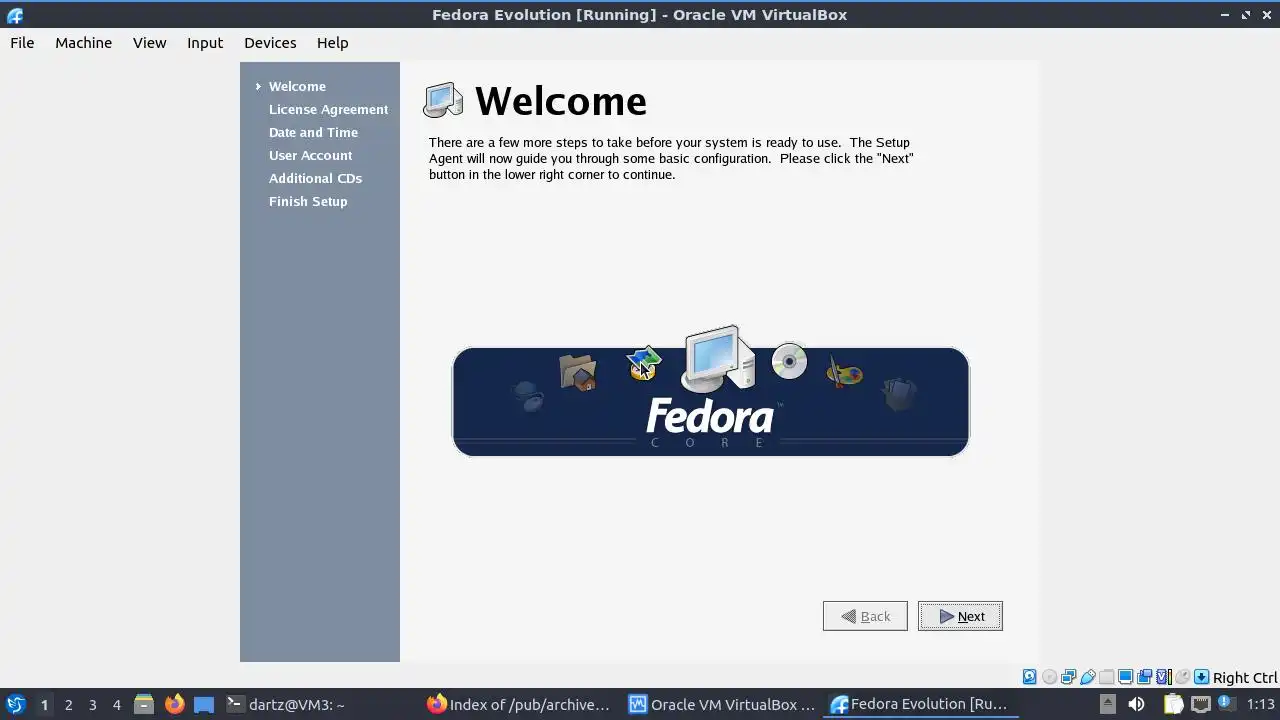Open the View menu
Viewport: 1280px width, 720px height.
pyautogui.click(x=149, y=43)
